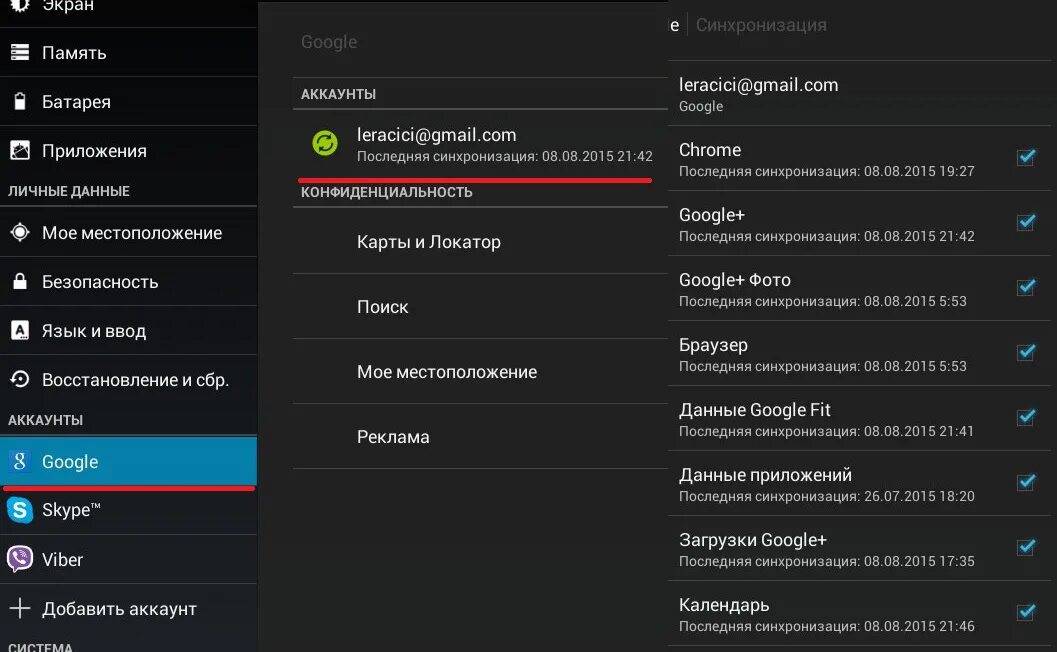The width and height of the screenshot is (1057, 652).
Task: Tap the Backup and reset icon
Action: click(20, 379)
